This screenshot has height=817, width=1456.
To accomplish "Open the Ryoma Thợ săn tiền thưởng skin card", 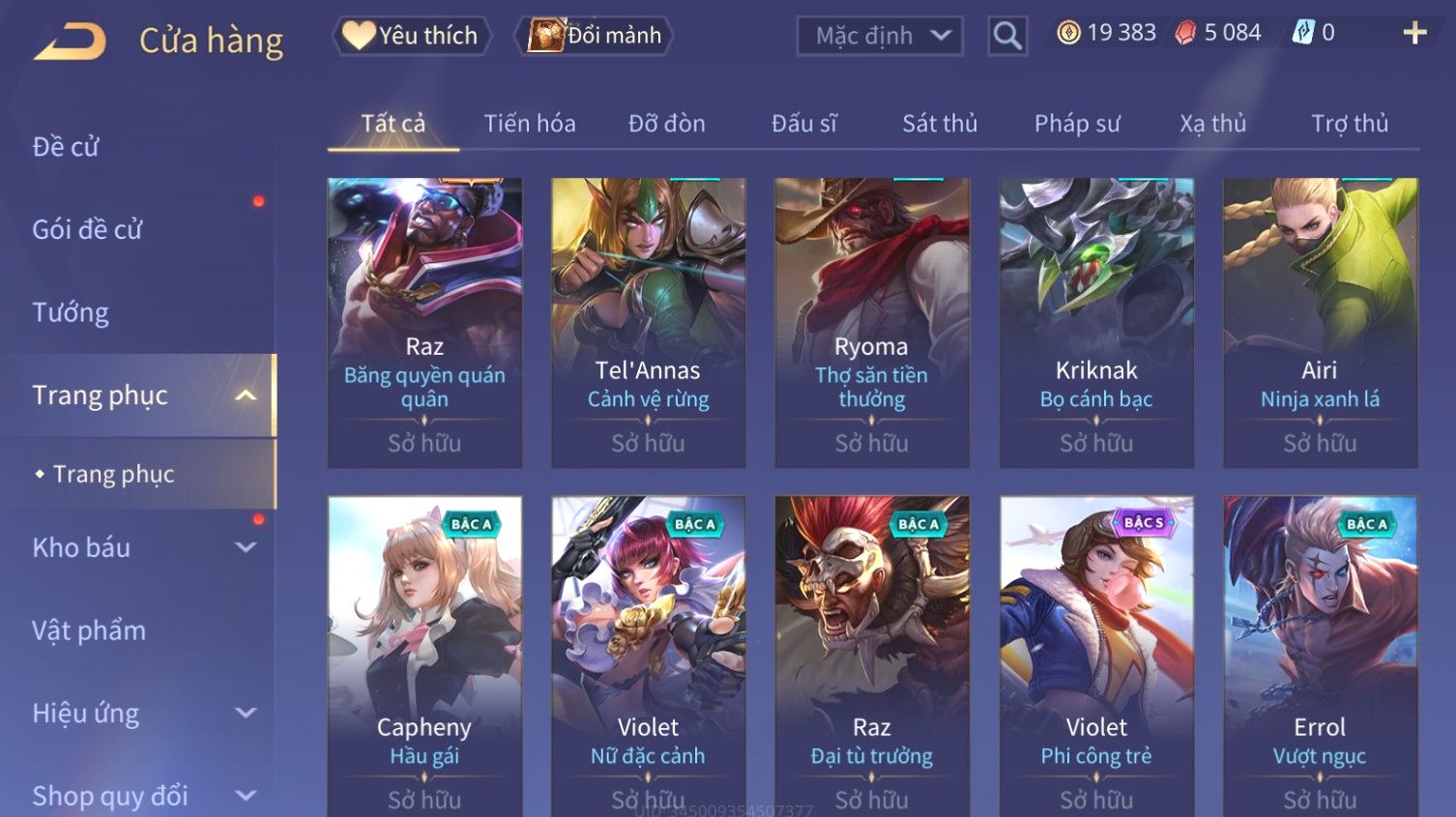I will [872, 323].
